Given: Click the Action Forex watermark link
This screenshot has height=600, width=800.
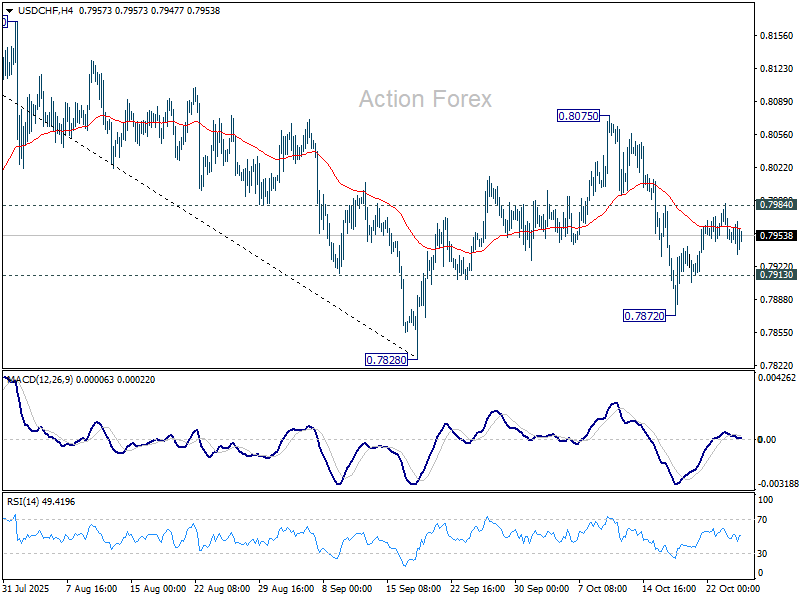Looking at the screenshot, I should [x=424, y=99].
